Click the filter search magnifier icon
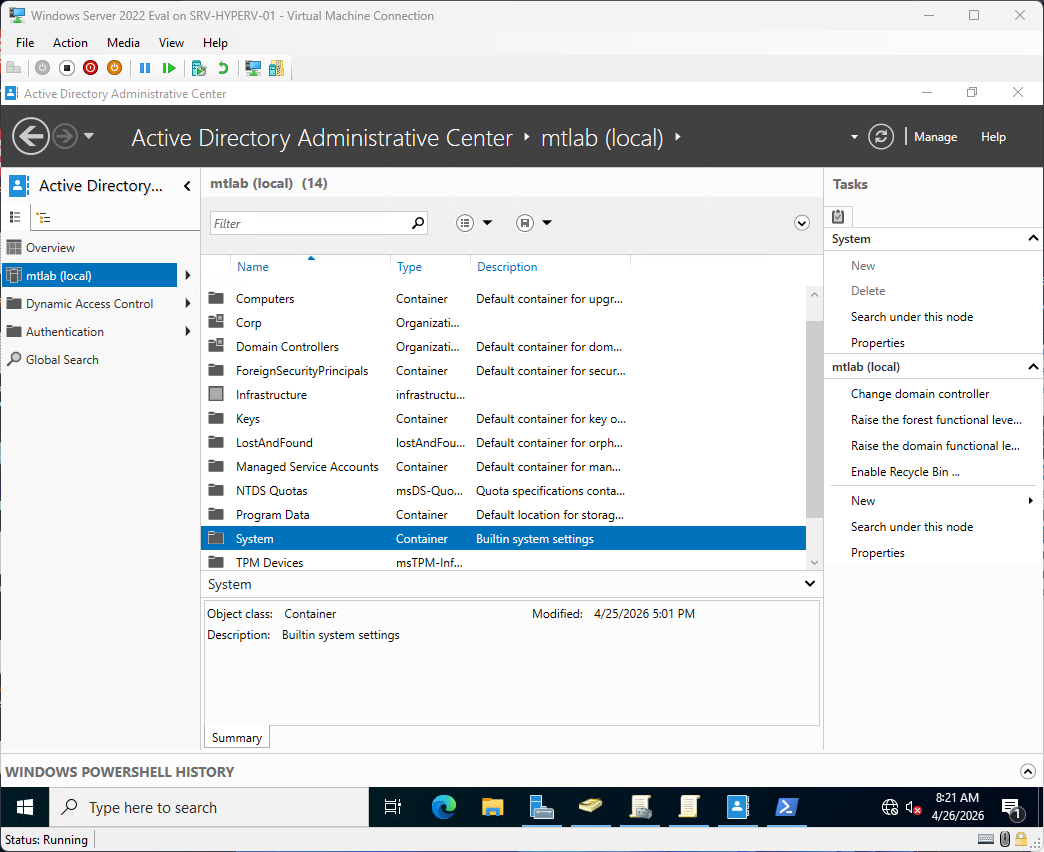The image size is (1044, 852). [x=417, y=223]
